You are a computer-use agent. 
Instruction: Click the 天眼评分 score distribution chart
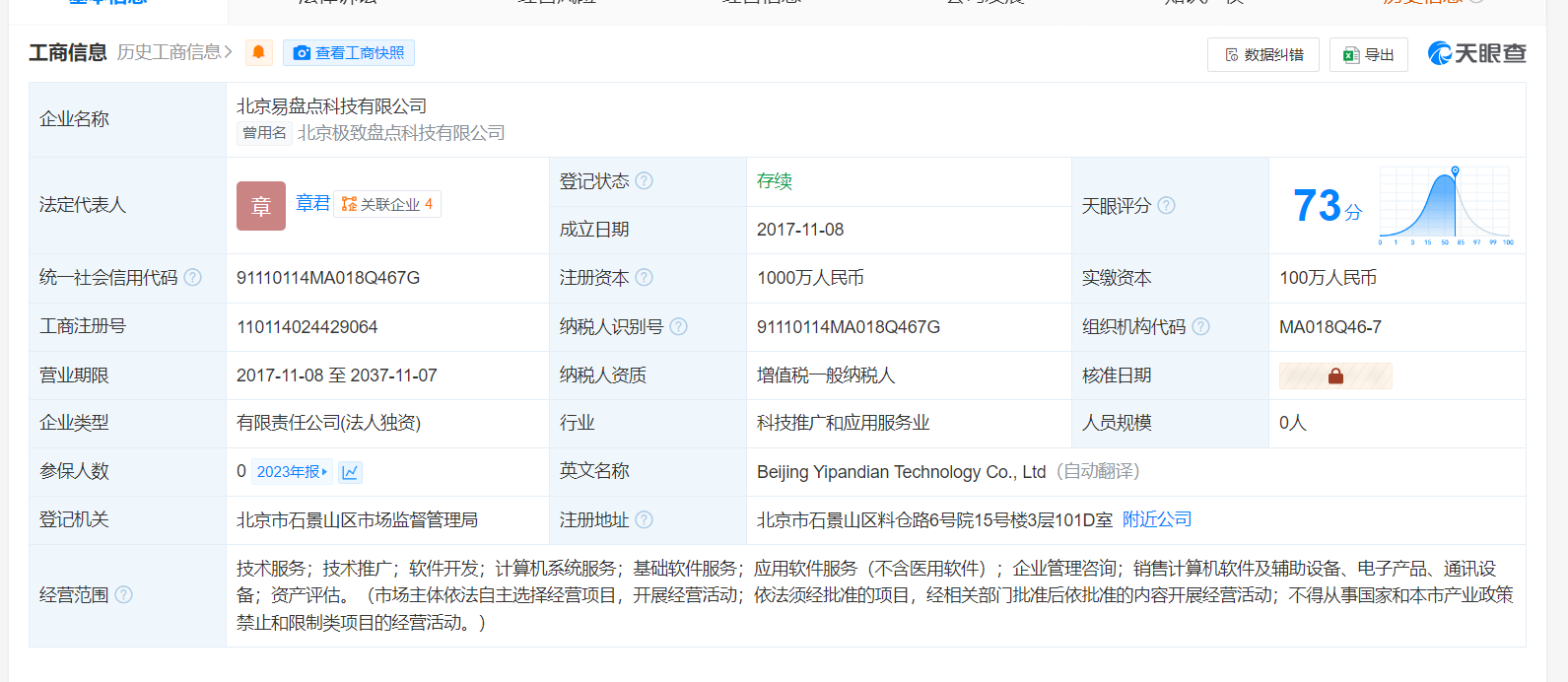[1446, 205]
